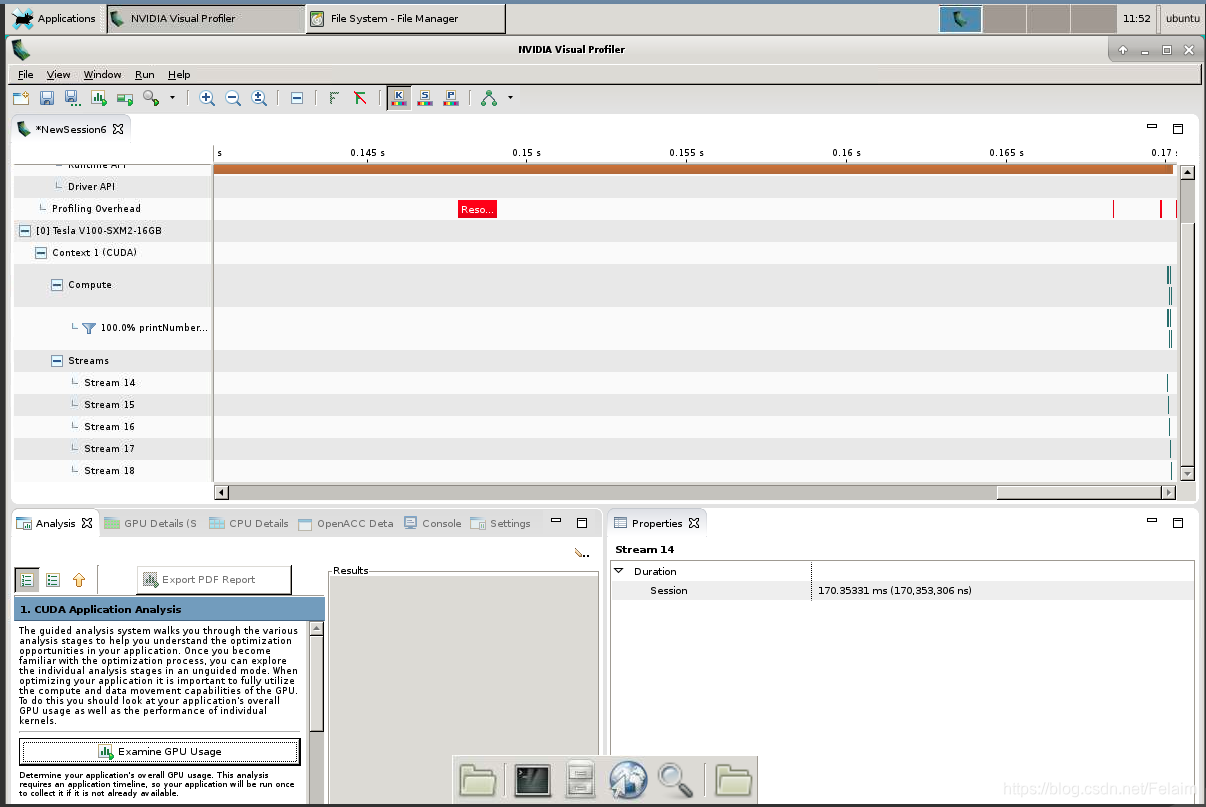Open dependency analysis dropdown arrow
The height and width of the screenshot is (807, 1206).
[x=510, y=98]
